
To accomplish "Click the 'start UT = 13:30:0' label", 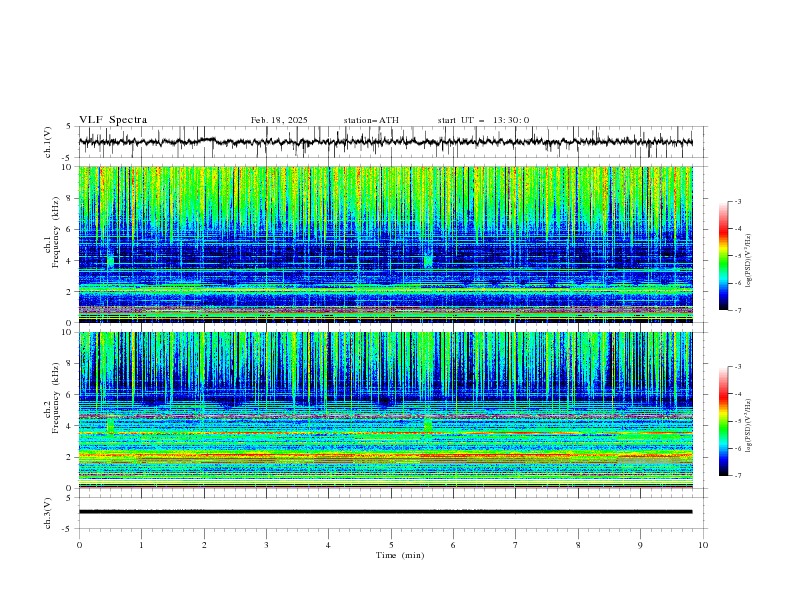I will click(x=483, y=120).
